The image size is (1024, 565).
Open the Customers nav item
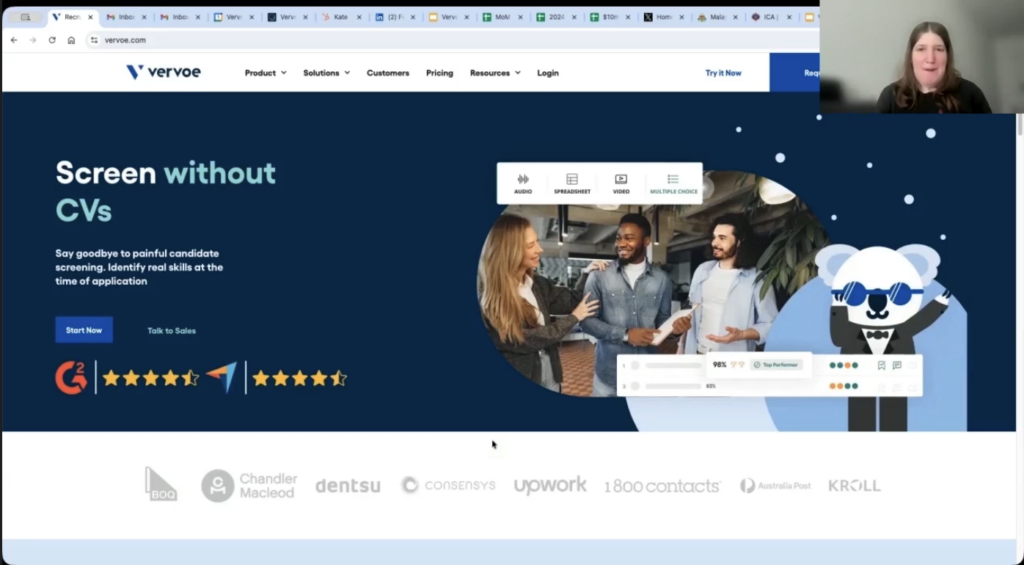coord(388,73)
